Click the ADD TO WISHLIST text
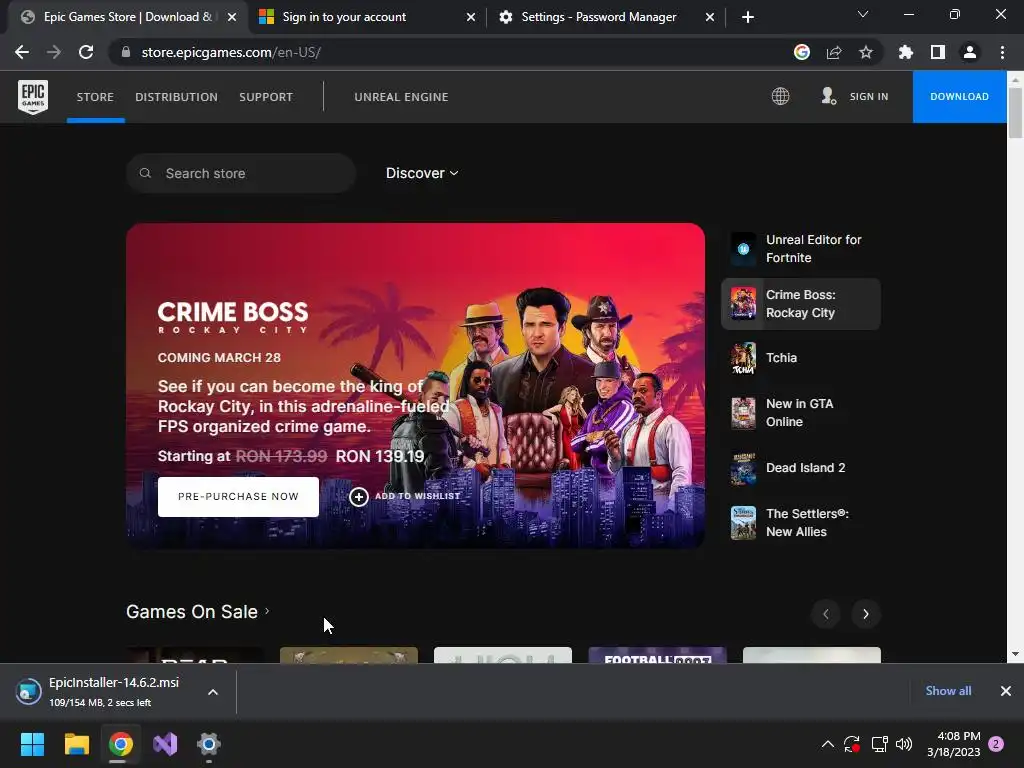Screen dimensions: 1024x768 [x=417, y=496]
